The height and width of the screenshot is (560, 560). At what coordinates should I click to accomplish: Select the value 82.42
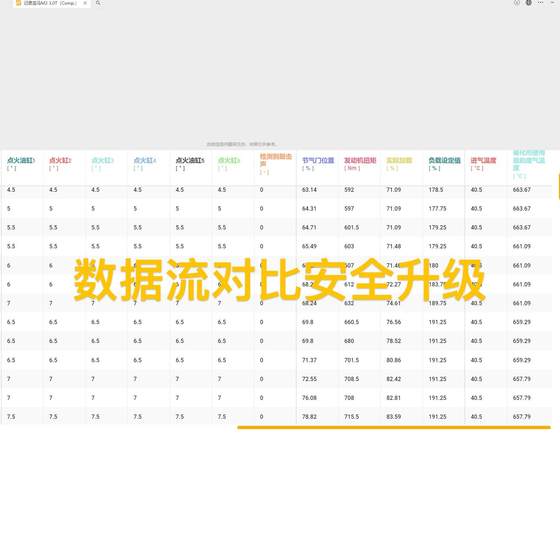[394, 379]
